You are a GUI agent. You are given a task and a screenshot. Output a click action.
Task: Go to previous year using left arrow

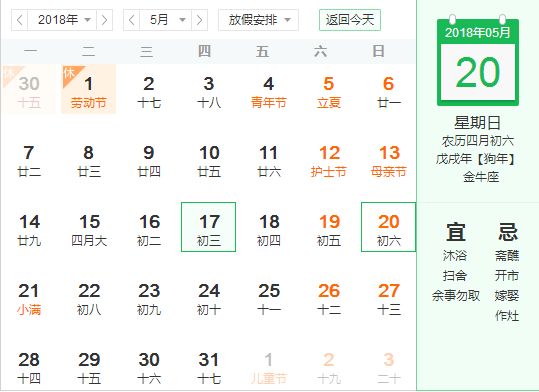point(20,20)
